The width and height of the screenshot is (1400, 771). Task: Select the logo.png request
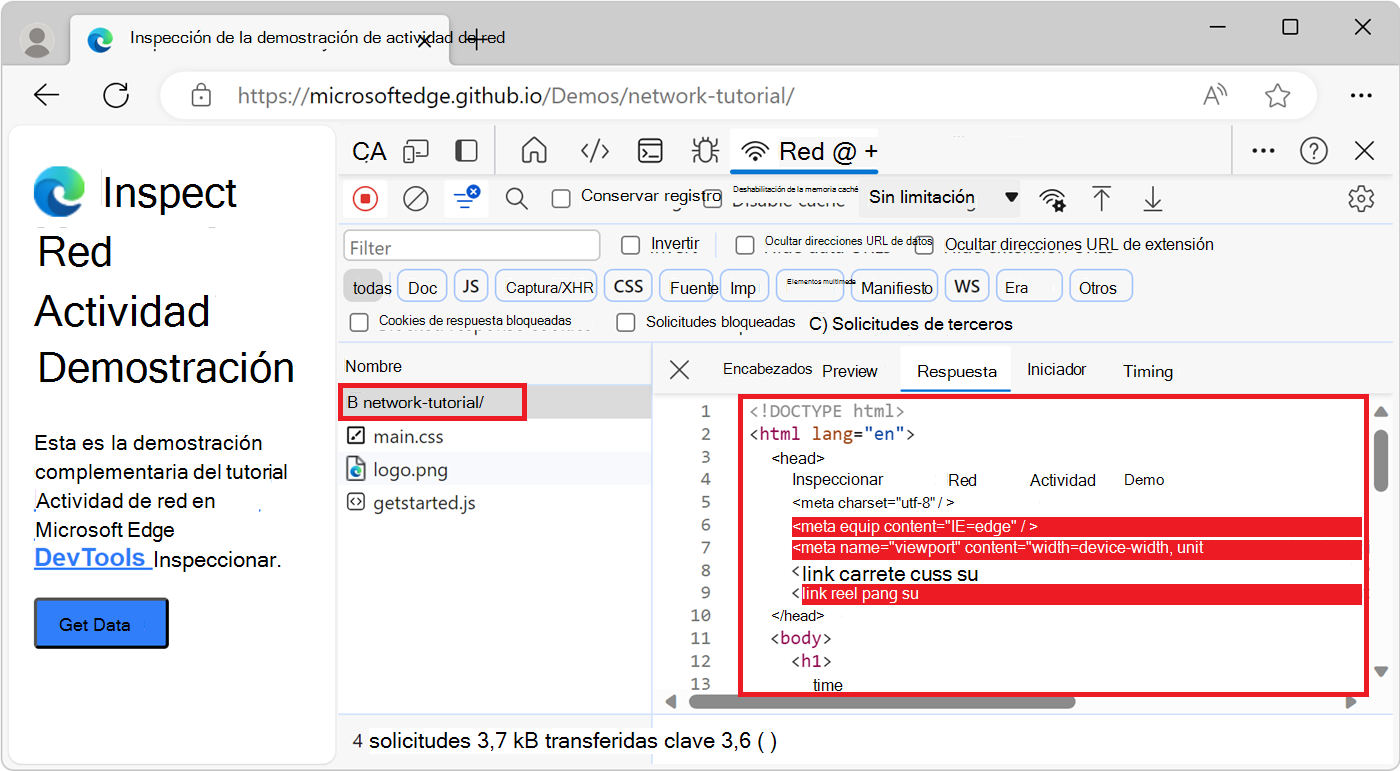[495, 469]
